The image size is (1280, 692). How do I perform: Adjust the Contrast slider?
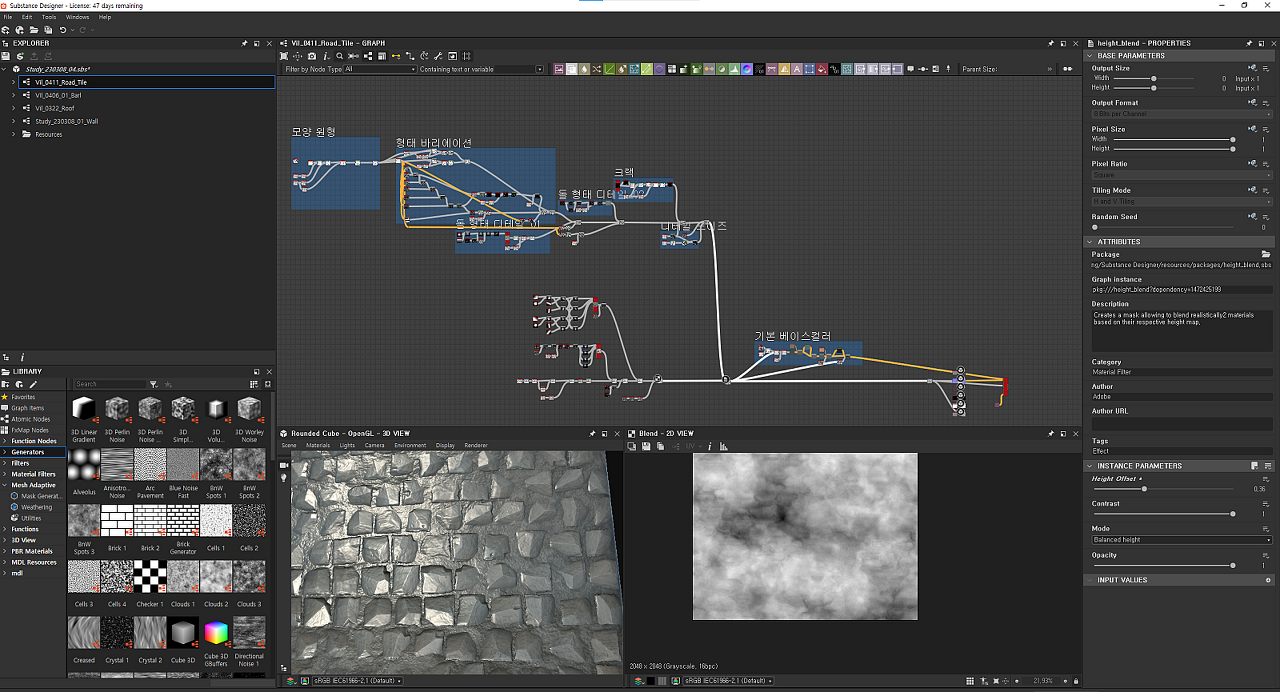(1232, 514)
